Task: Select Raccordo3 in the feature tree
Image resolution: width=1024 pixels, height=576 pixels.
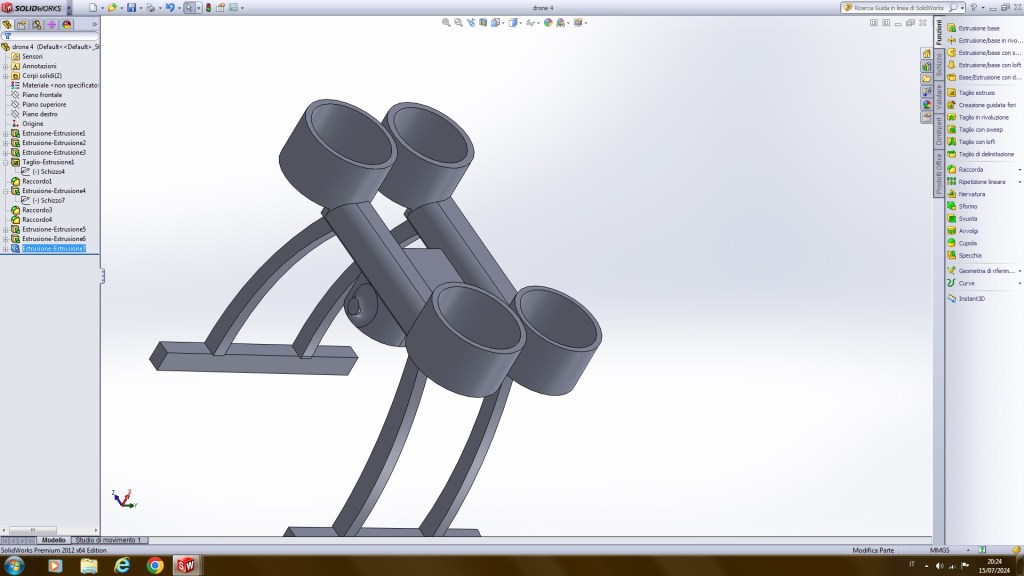Action: click(37, 210)
